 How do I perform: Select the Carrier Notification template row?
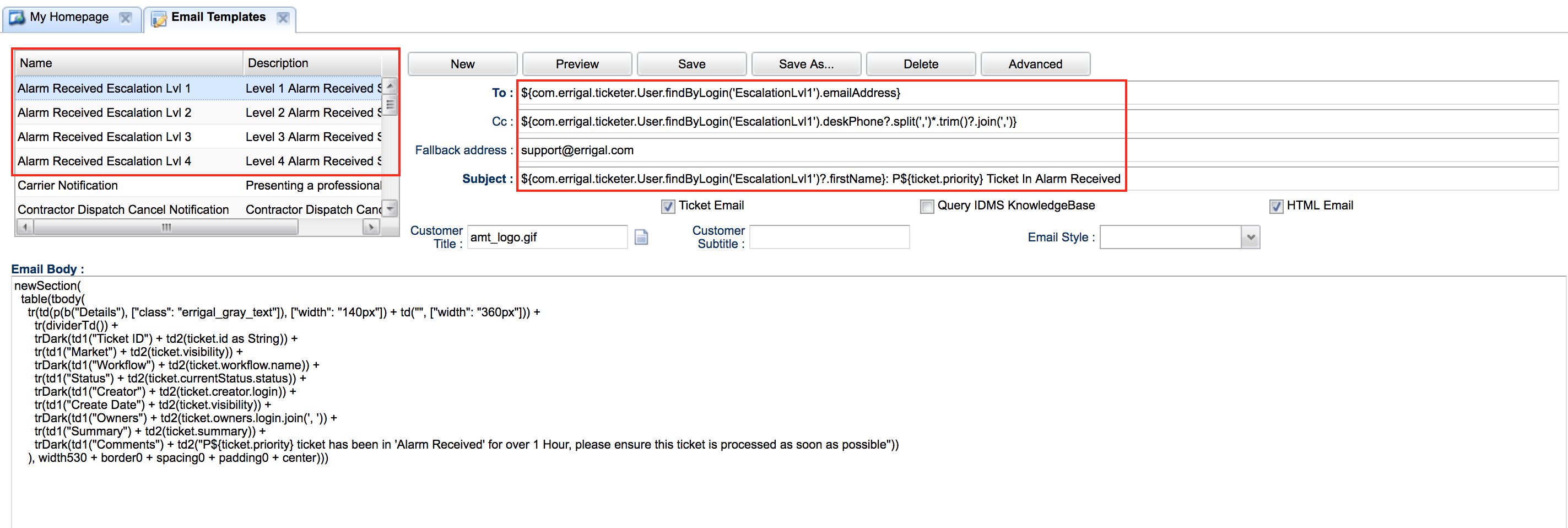coord(68,185)
